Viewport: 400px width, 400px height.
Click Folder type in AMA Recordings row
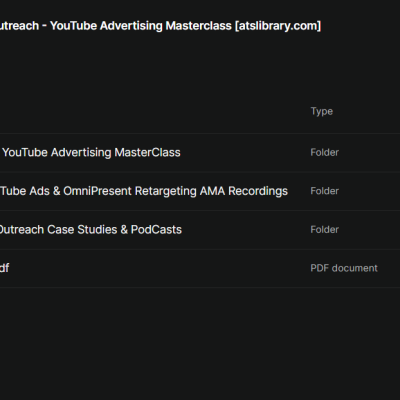coord(324,191)
